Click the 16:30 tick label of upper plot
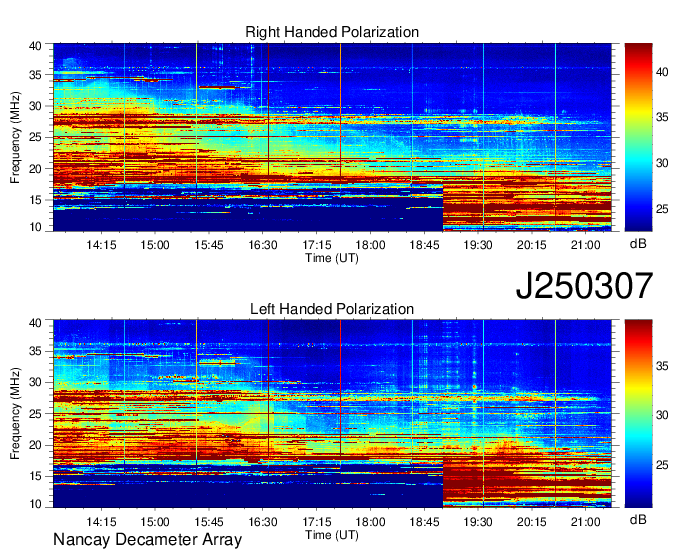The image size is (680, 552). click(x=263, y=245)
